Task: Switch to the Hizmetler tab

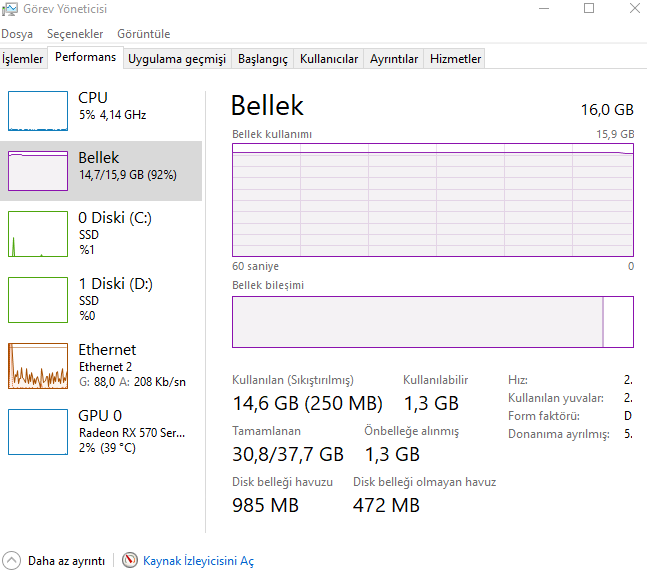Action: 456,59
